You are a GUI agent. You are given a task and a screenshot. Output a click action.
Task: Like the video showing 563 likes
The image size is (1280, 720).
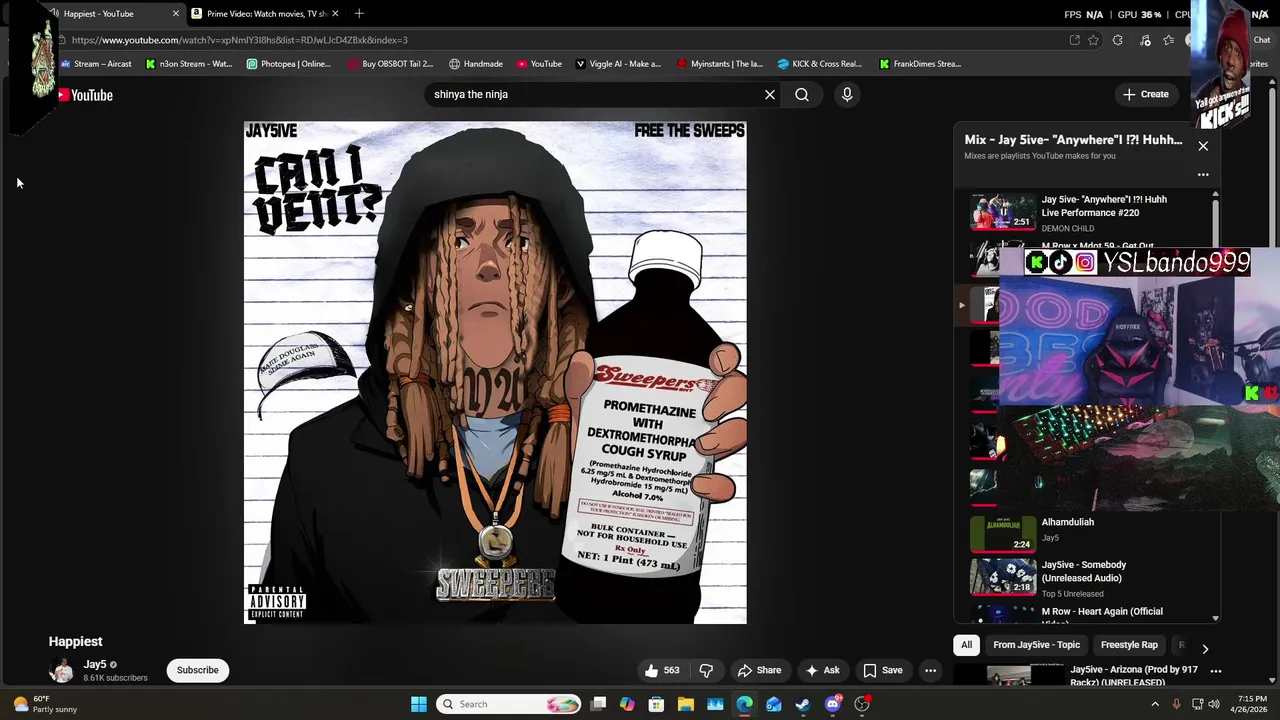pyautogui.click(x=663, y=670)
